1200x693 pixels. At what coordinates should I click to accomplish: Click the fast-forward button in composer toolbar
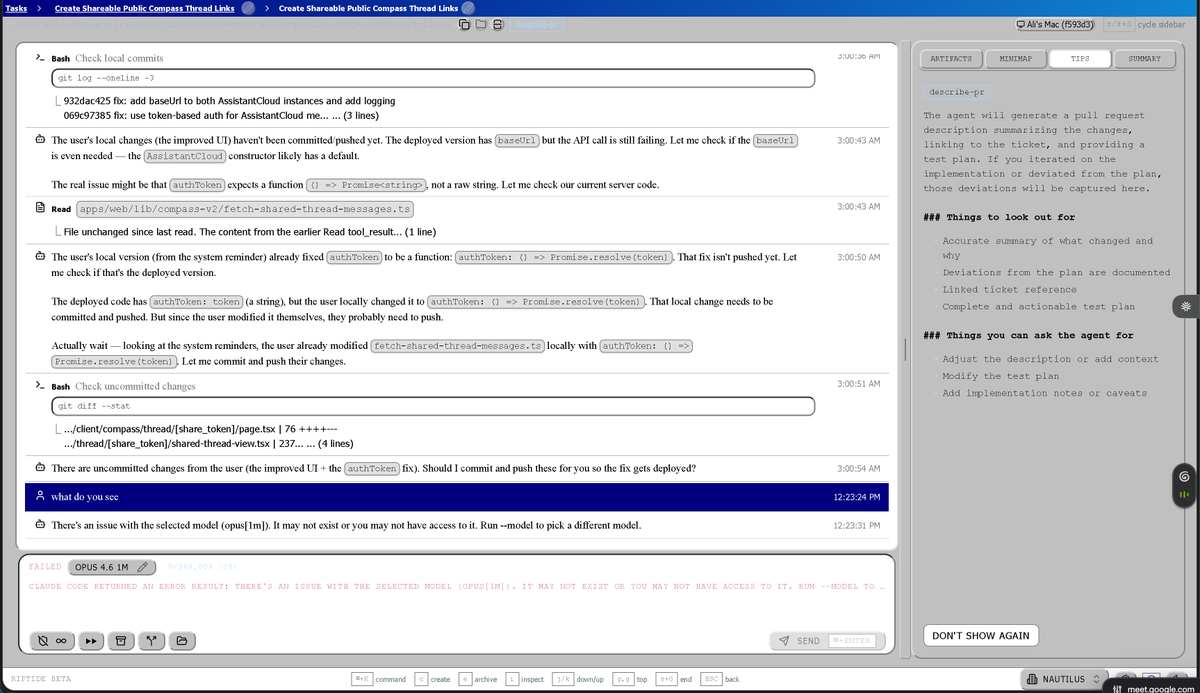coord(89,641)
